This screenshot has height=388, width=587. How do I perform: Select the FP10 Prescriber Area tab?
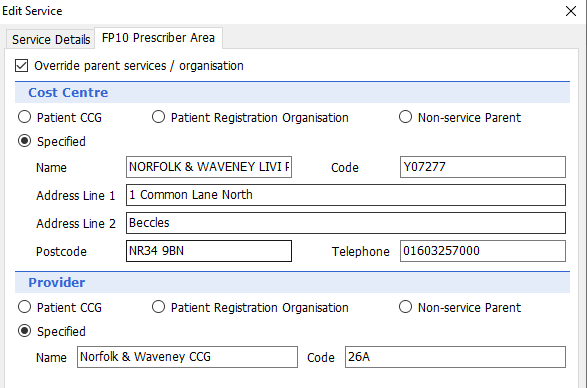158,38
